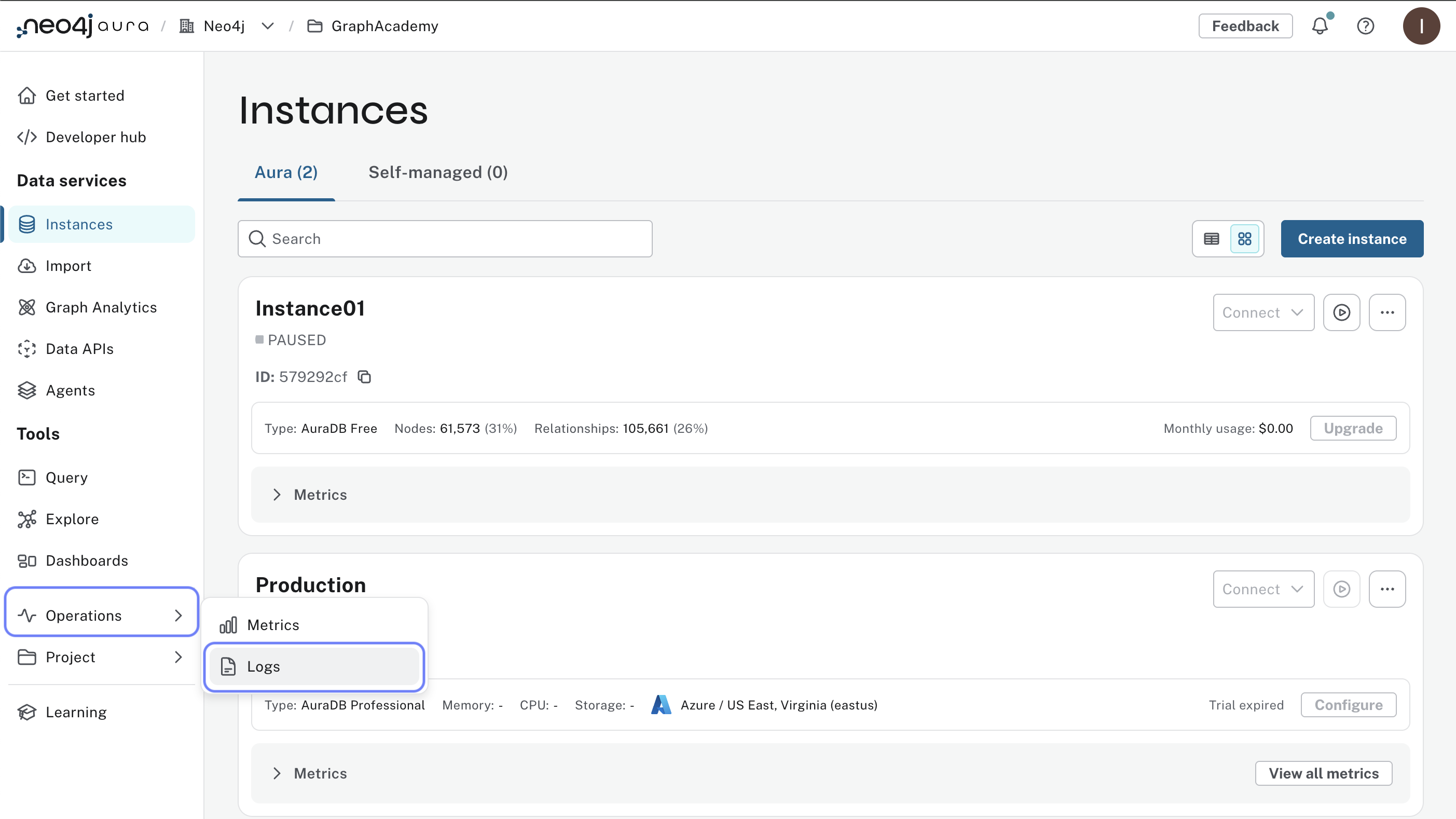This screenshot has height=819, width=1456.
Task: Open more options menu for Instance01
Action: (1387, 312)
